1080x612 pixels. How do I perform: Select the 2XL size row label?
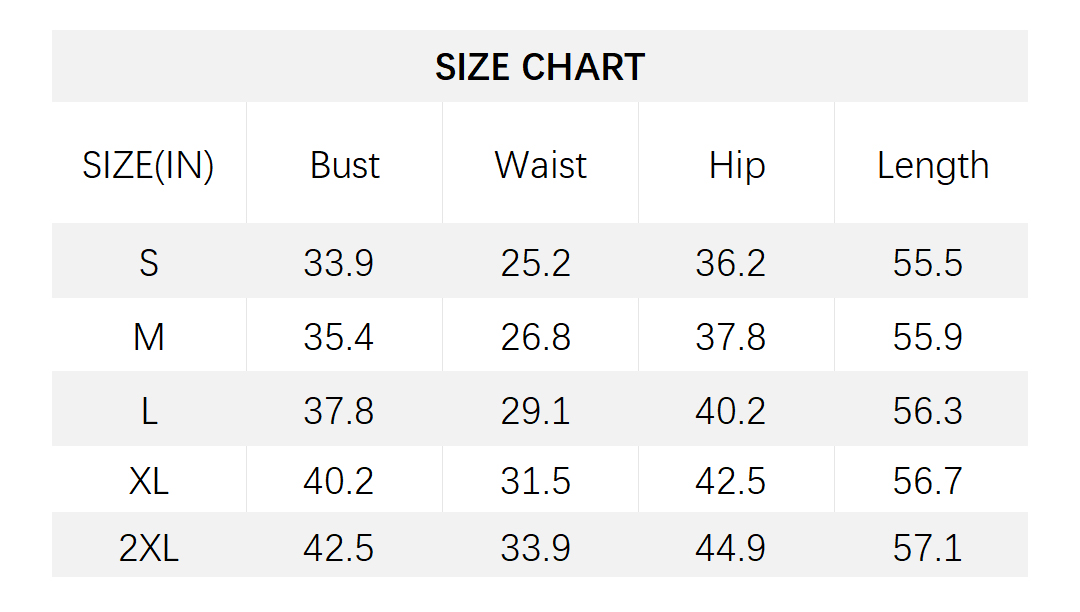coord(149,548)
